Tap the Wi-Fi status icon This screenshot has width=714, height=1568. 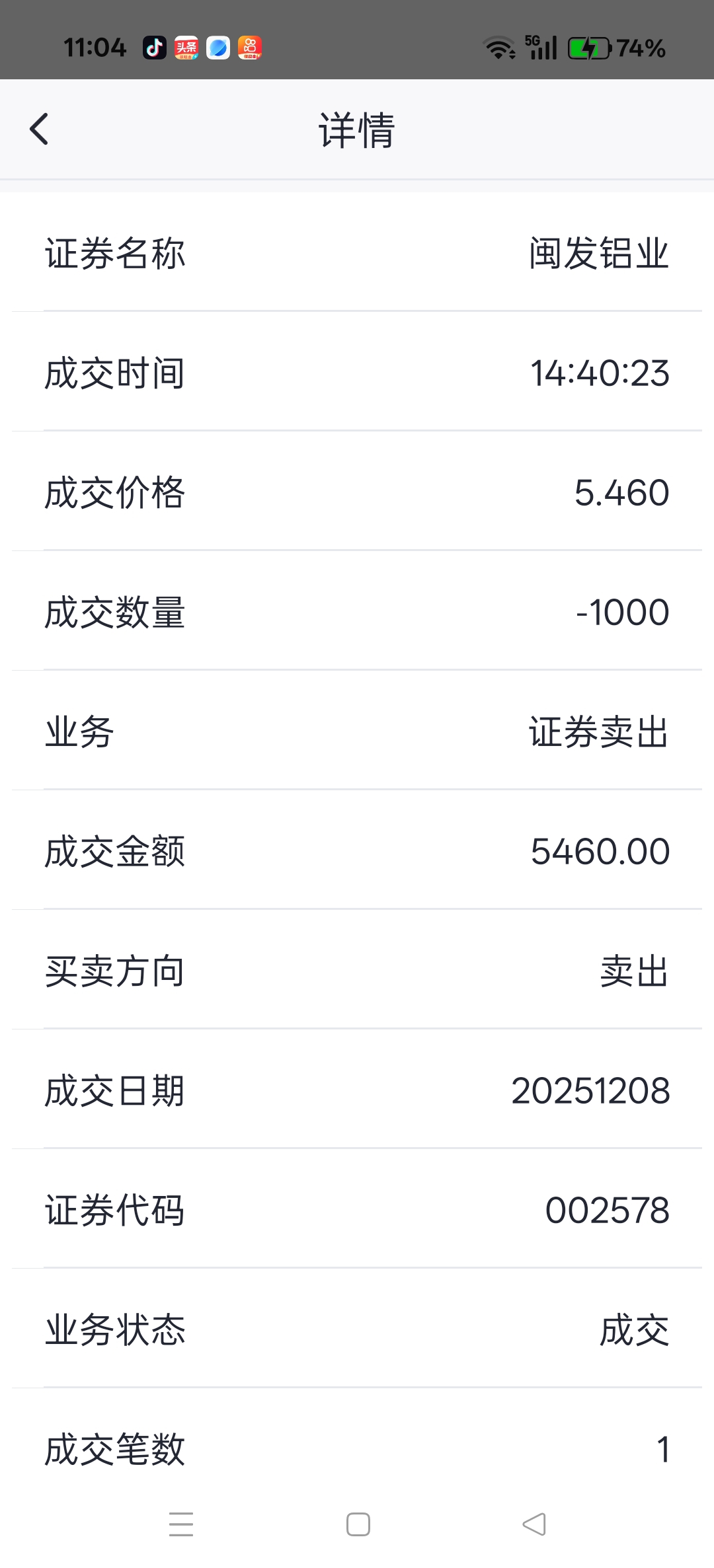point(500,48)
